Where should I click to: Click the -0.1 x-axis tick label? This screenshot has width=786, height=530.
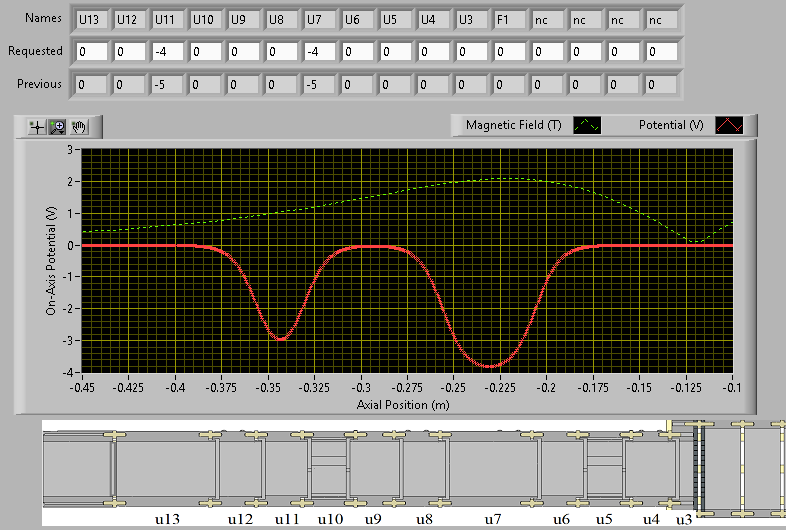click(732, 388)
